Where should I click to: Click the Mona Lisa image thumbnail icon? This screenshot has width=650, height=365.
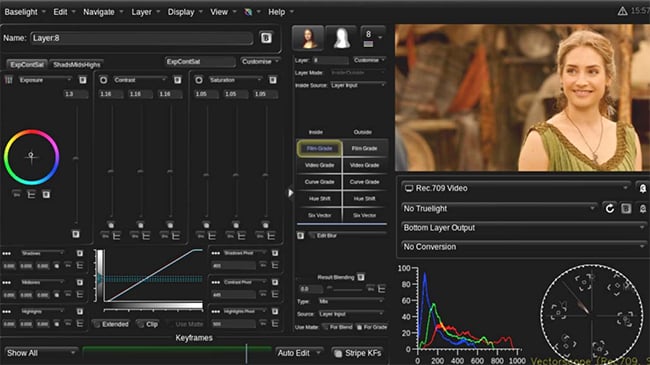308,38
